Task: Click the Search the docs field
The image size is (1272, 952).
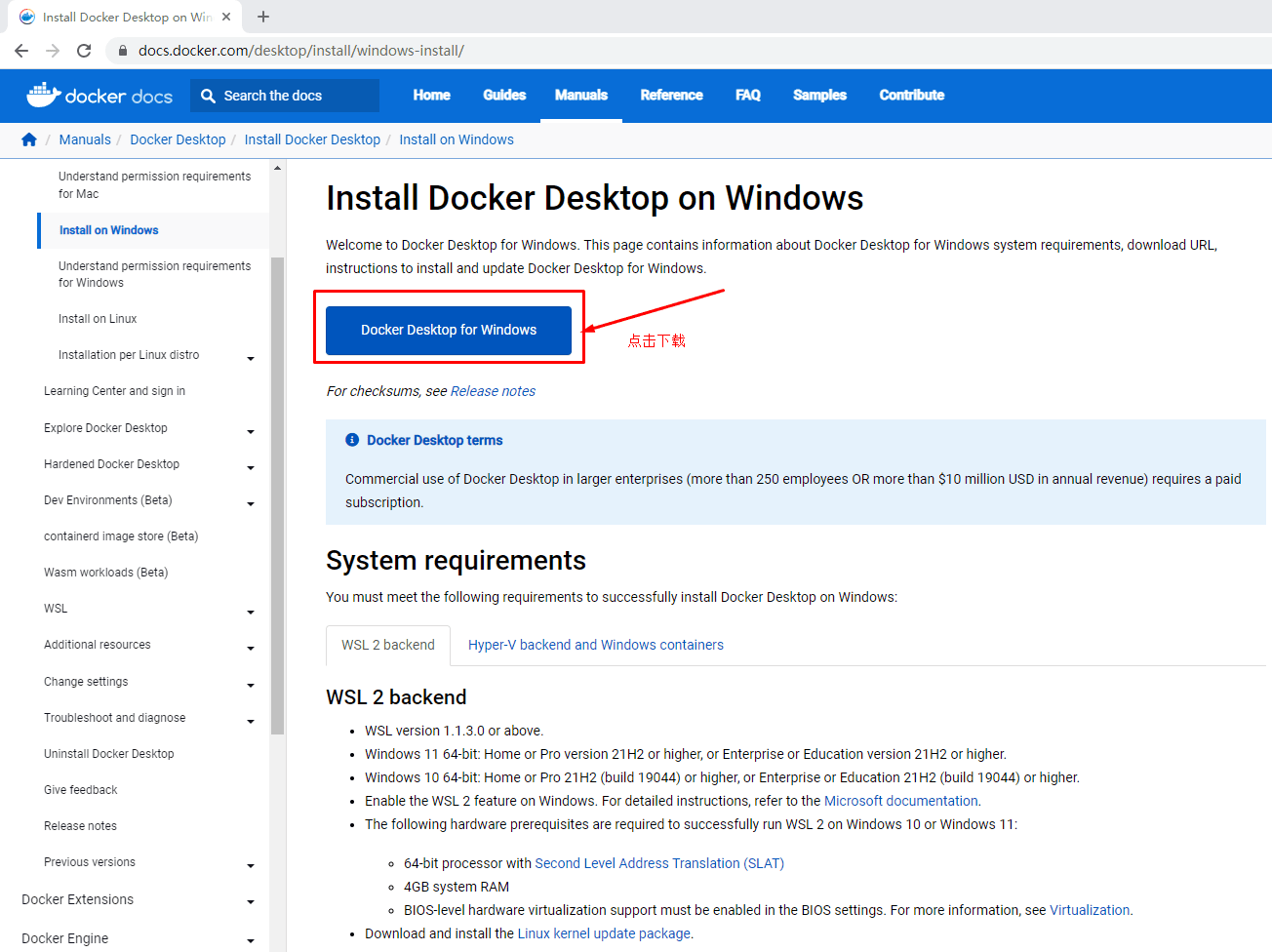Action: click(x=284, y=96)
